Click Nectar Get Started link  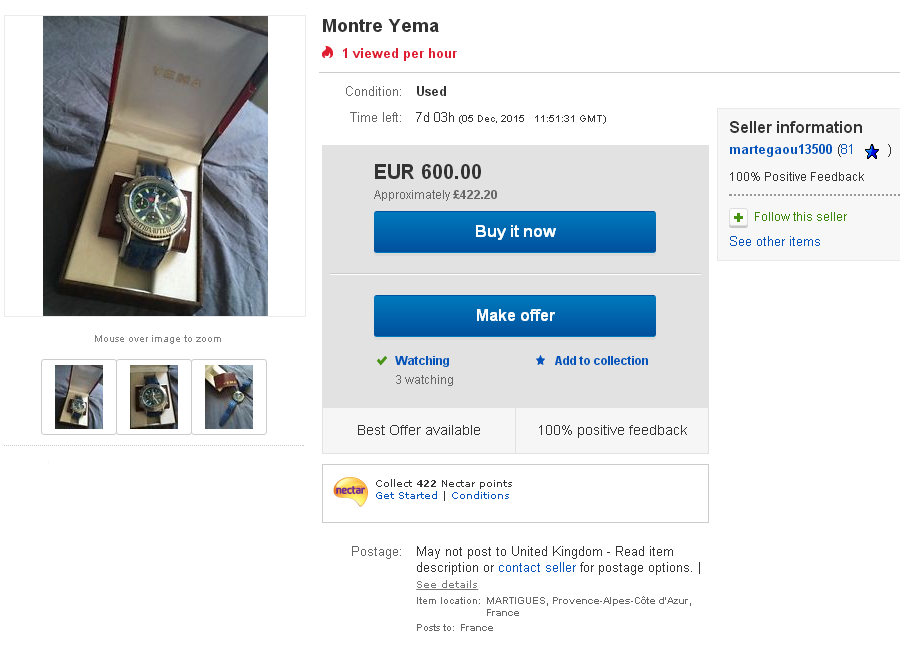click(x=406, y=496)
